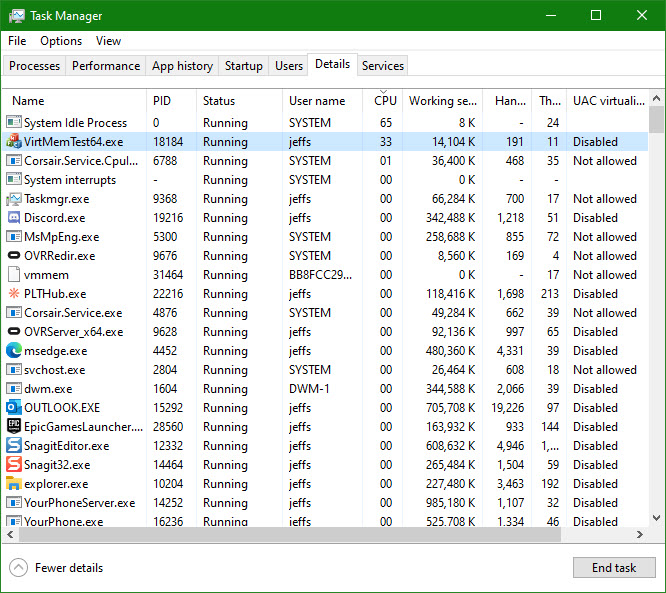The image size is (666, 593).
Task: Click the Corsair.Service.exe icon
Action: pyautogui.click(x=14, y=313)
